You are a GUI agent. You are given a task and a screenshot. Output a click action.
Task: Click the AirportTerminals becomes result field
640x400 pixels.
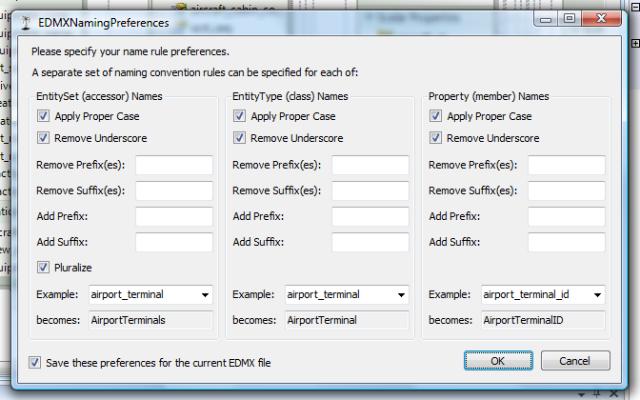pos(151,320)
